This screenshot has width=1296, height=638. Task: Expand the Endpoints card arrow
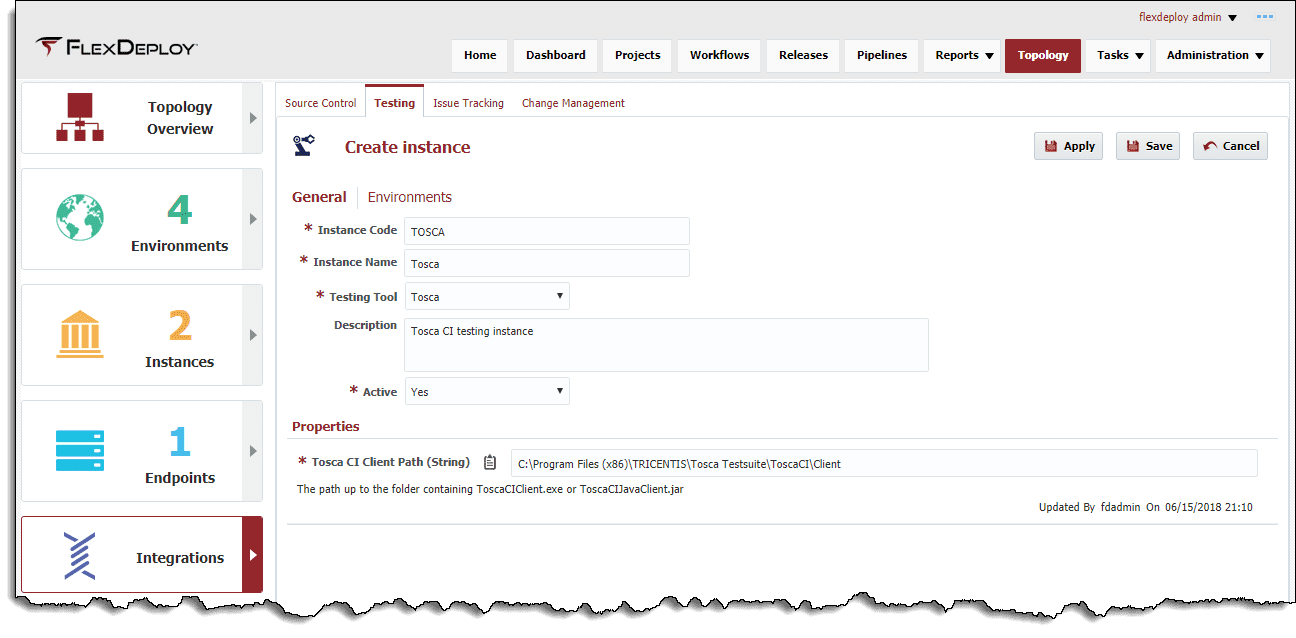point(253,451)
